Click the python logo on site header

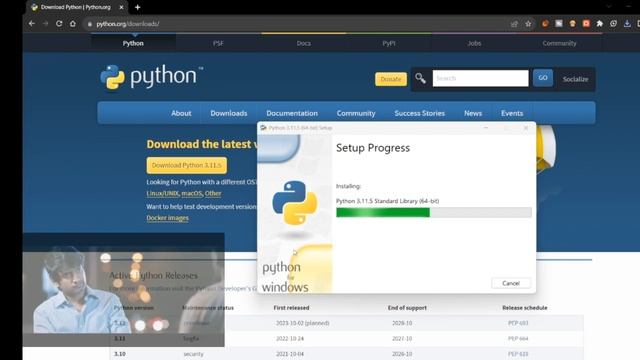coord(151,77)
